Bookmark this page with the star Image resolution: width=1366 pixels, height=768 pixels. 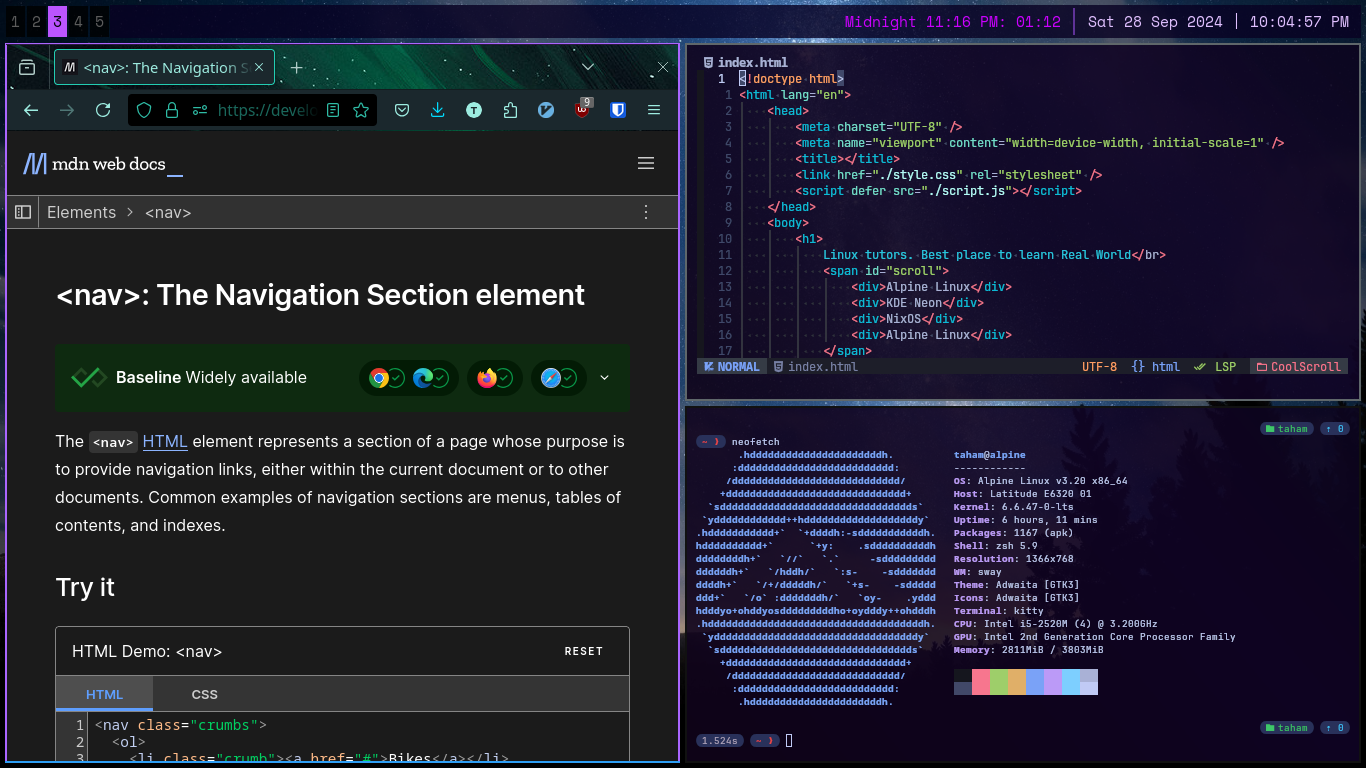click(361, 110)
